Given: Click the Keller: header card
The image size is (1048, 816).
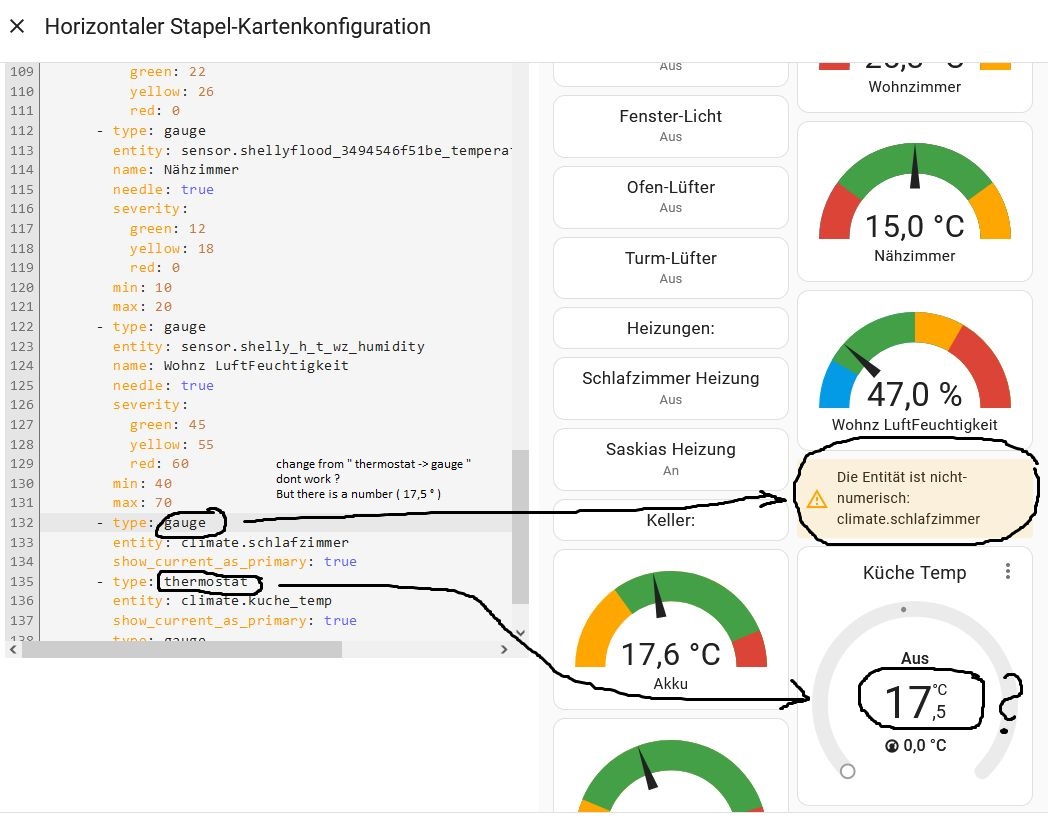Looking at the screenshot, I should click(670, 520).
